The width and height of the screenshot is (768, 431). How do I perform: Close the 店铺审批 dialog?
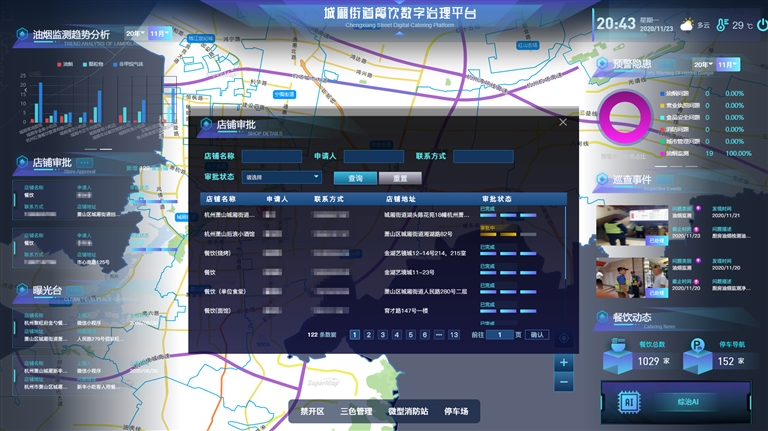click(x=563, y=122)
